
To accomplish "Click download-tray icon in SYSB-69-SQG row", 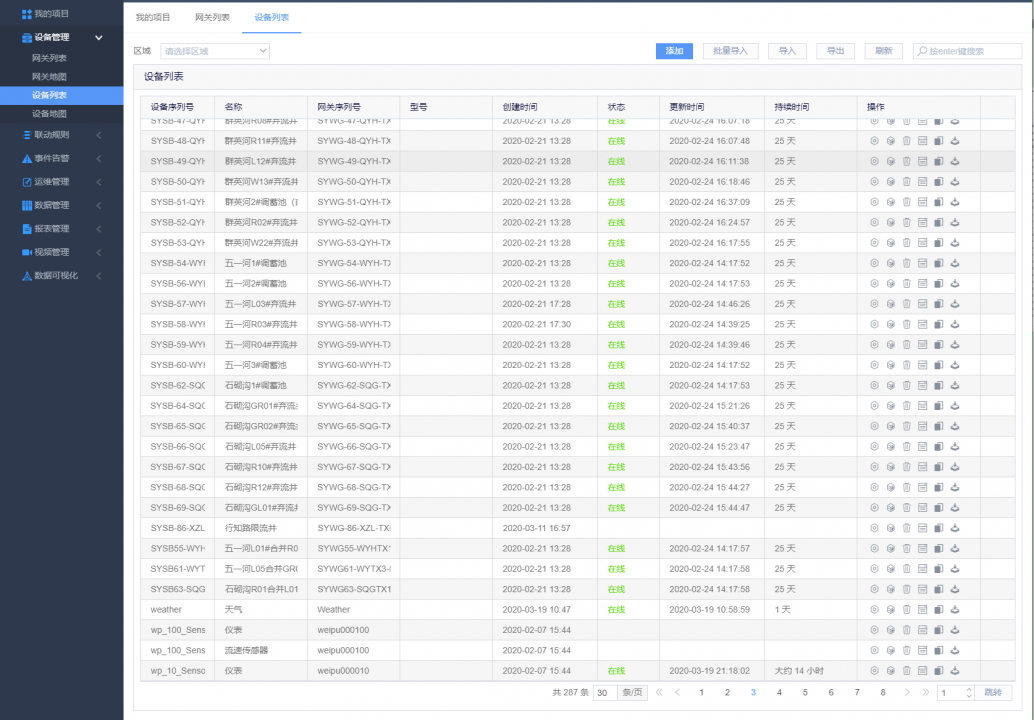I will [x=955, y=508].
